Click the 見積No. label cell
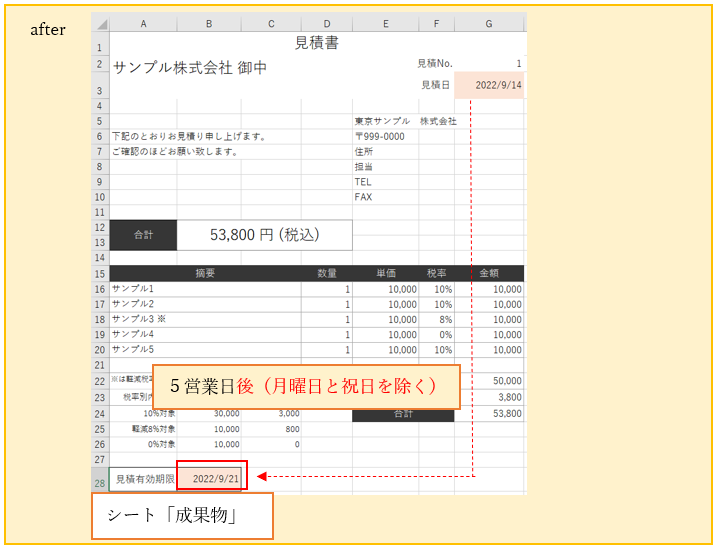721x550 pixels. [x=435, y=63]
